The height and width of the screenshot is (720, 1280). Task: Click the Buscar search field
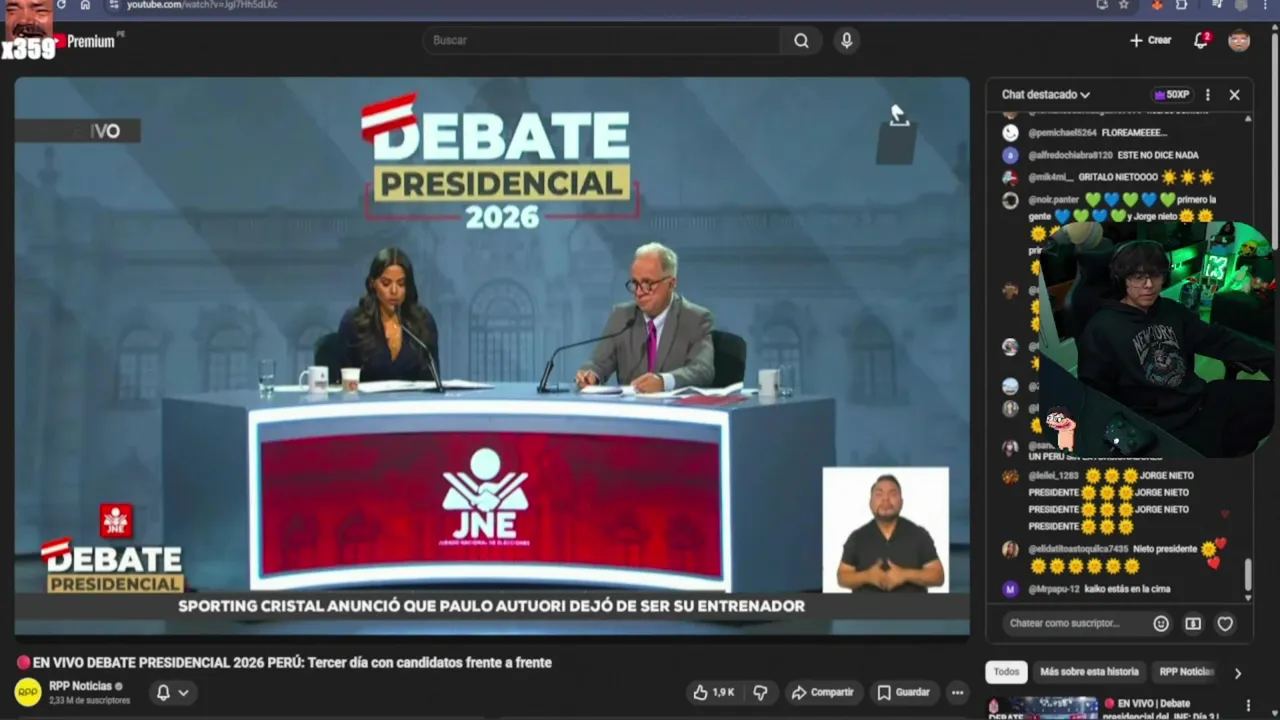pos(603,41)
